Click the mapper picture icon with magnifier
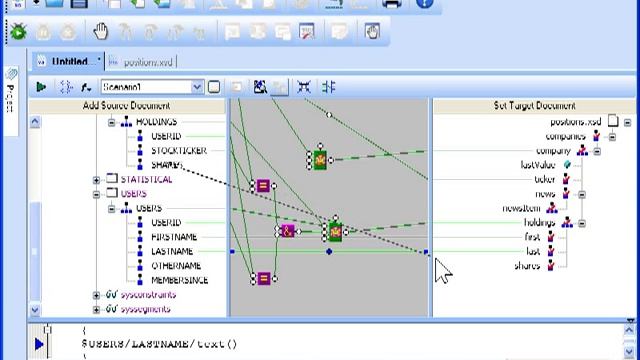 (260, 87)
